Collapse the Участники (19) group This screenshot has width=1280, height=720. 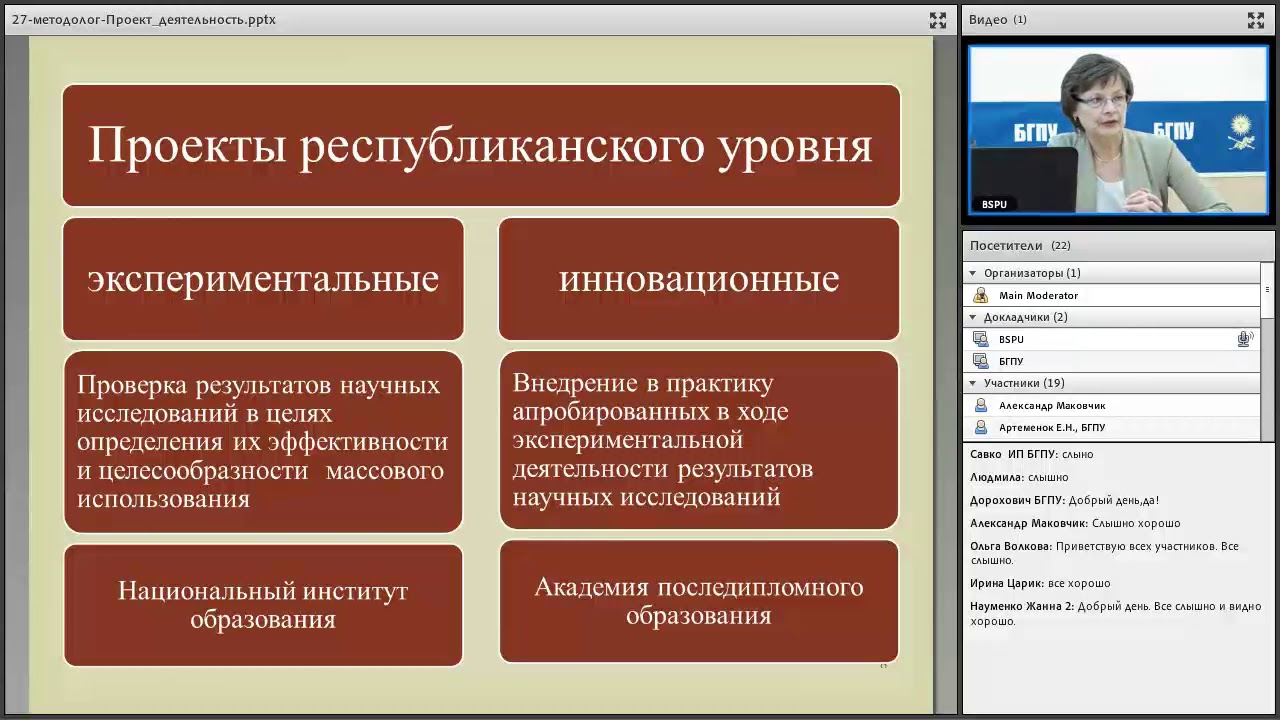tap(972, 383)
